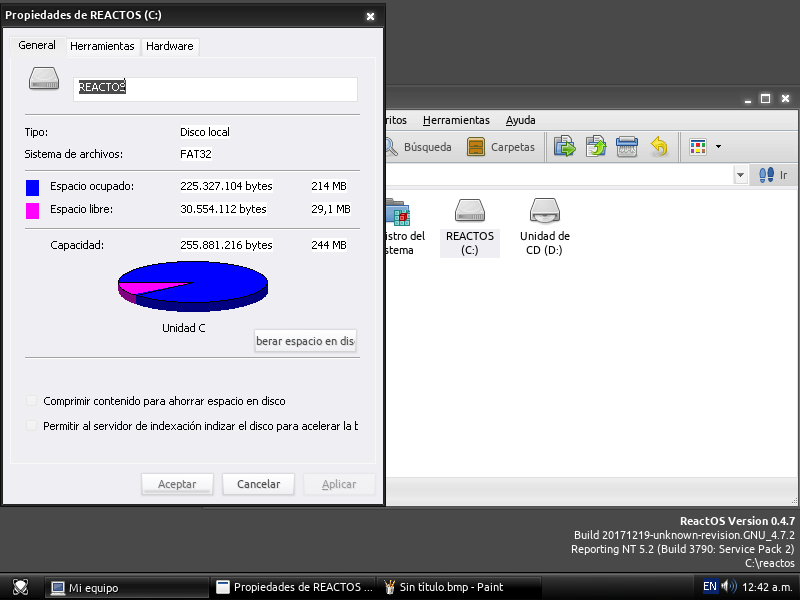Image resolution: width=800 pixels, height=600 pixels.
Task: Open the Ayuda menu
Action: click(x=520, y=120)
